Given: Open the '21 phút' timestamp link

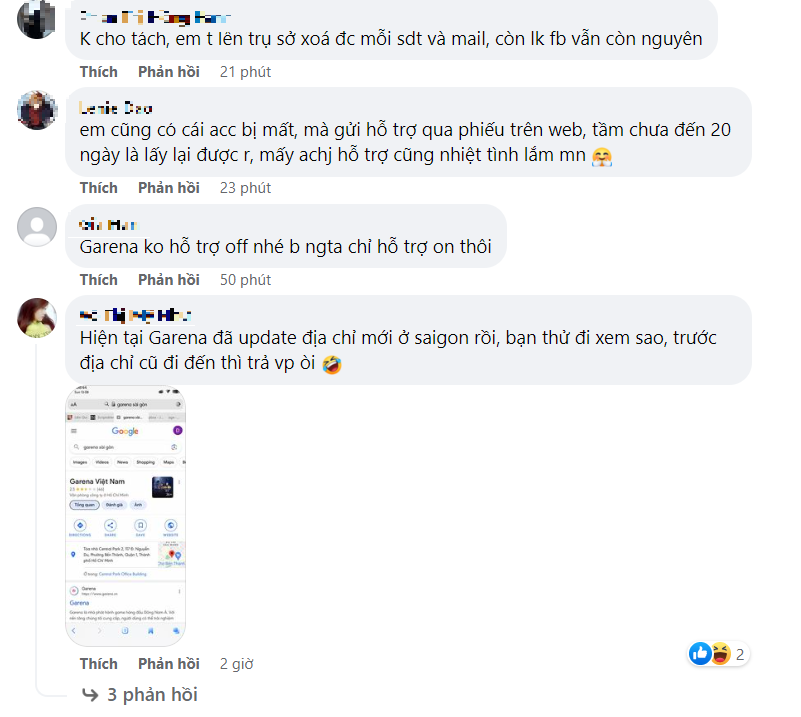Looking at the screenshot, I should 245,72.
